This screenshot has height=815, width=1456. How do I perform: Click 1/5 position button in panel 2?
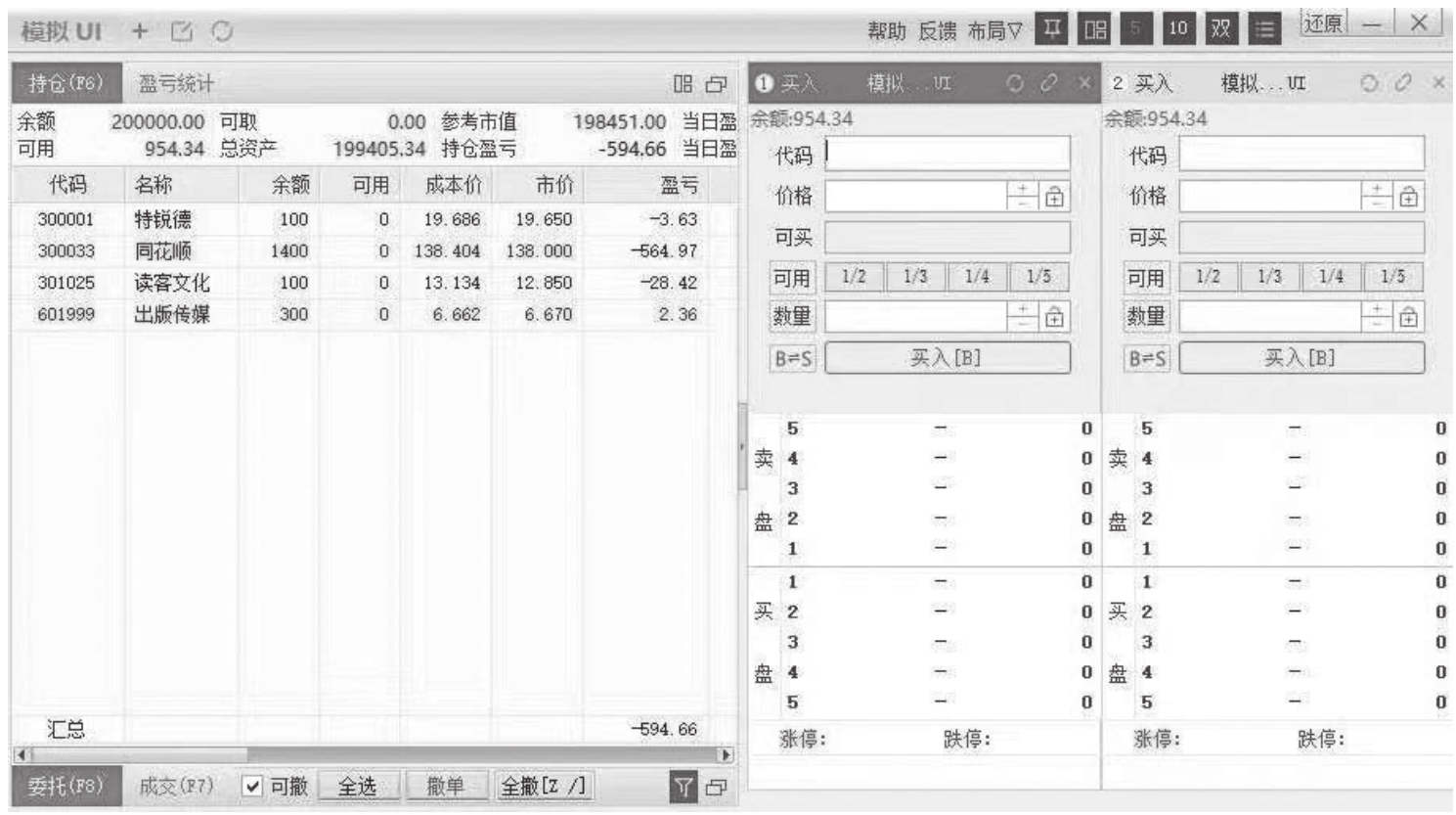coord(1392,277)
